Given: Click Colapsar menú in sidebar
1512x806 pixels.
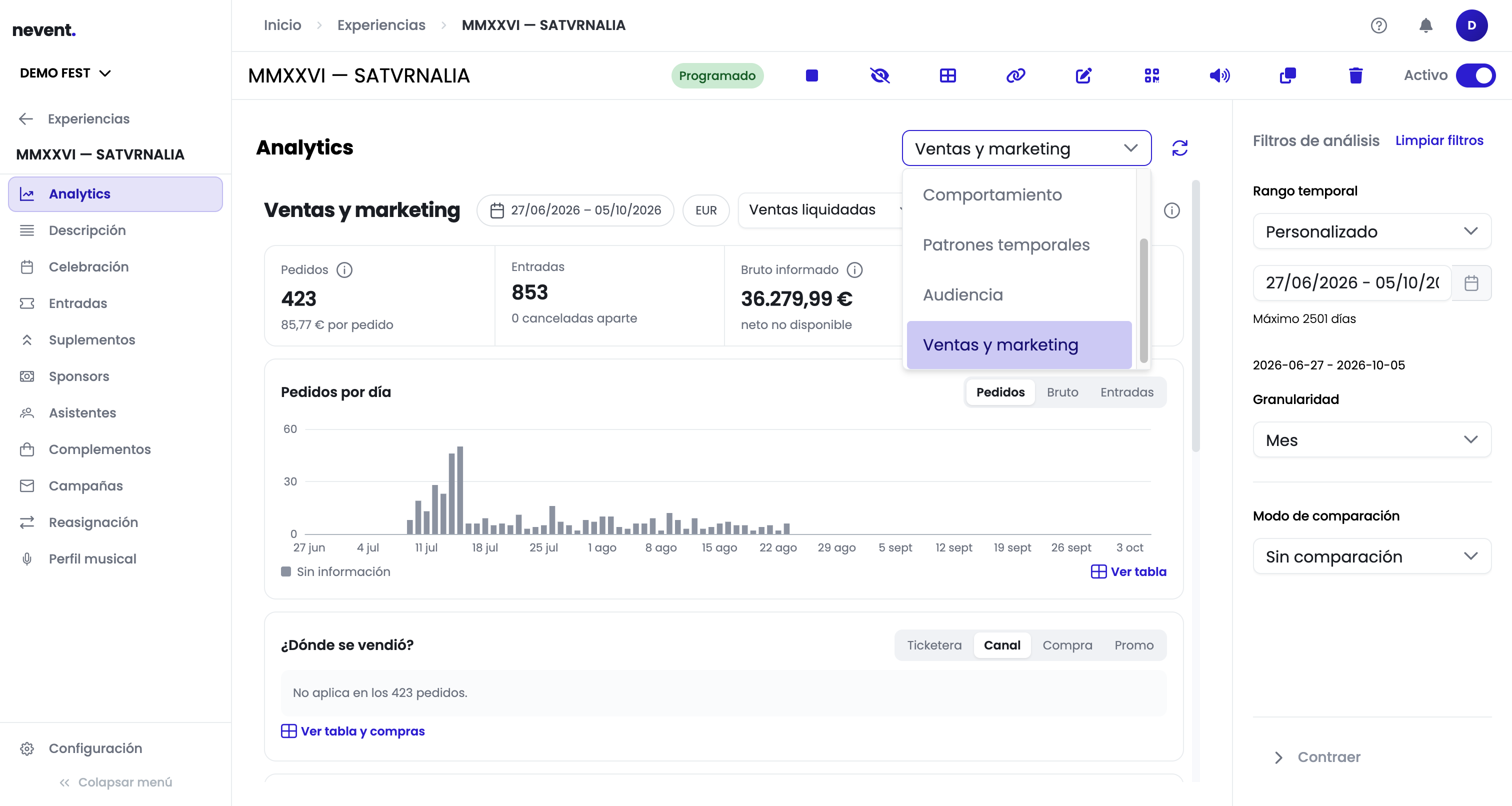Looking at the screenshot, I should [115, 782].
